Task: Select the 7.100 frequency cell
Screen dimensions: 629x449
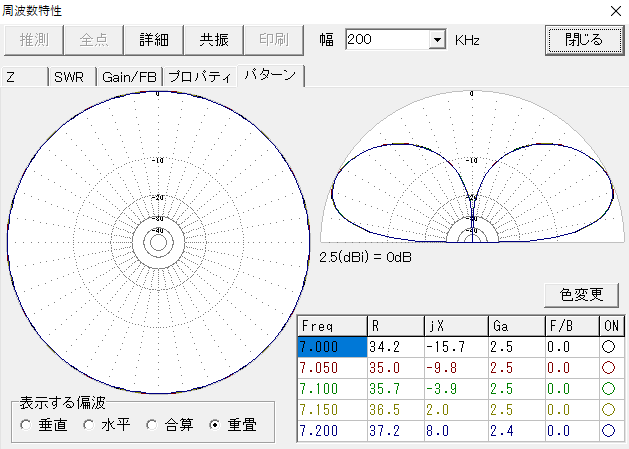Action: [x=332, y=388]
